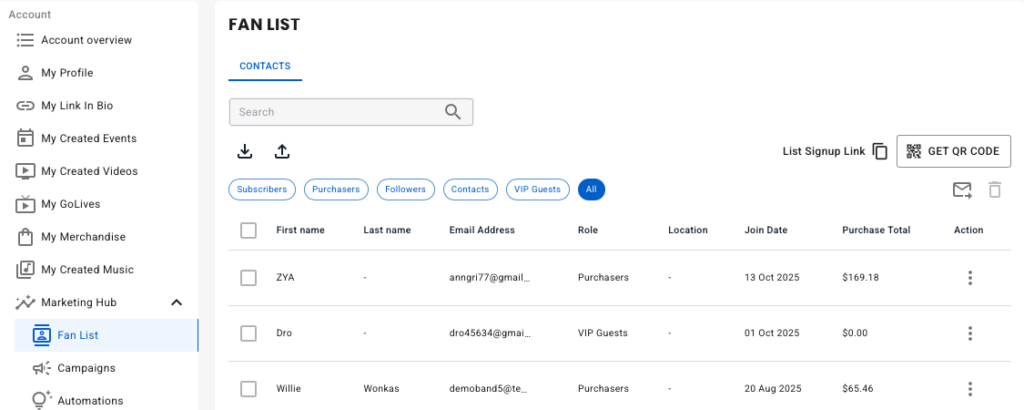Image resolution: width=1024 pixels, height=410 pixels.
Task: Click the send email envelope icon
Action: pos(961,190)
